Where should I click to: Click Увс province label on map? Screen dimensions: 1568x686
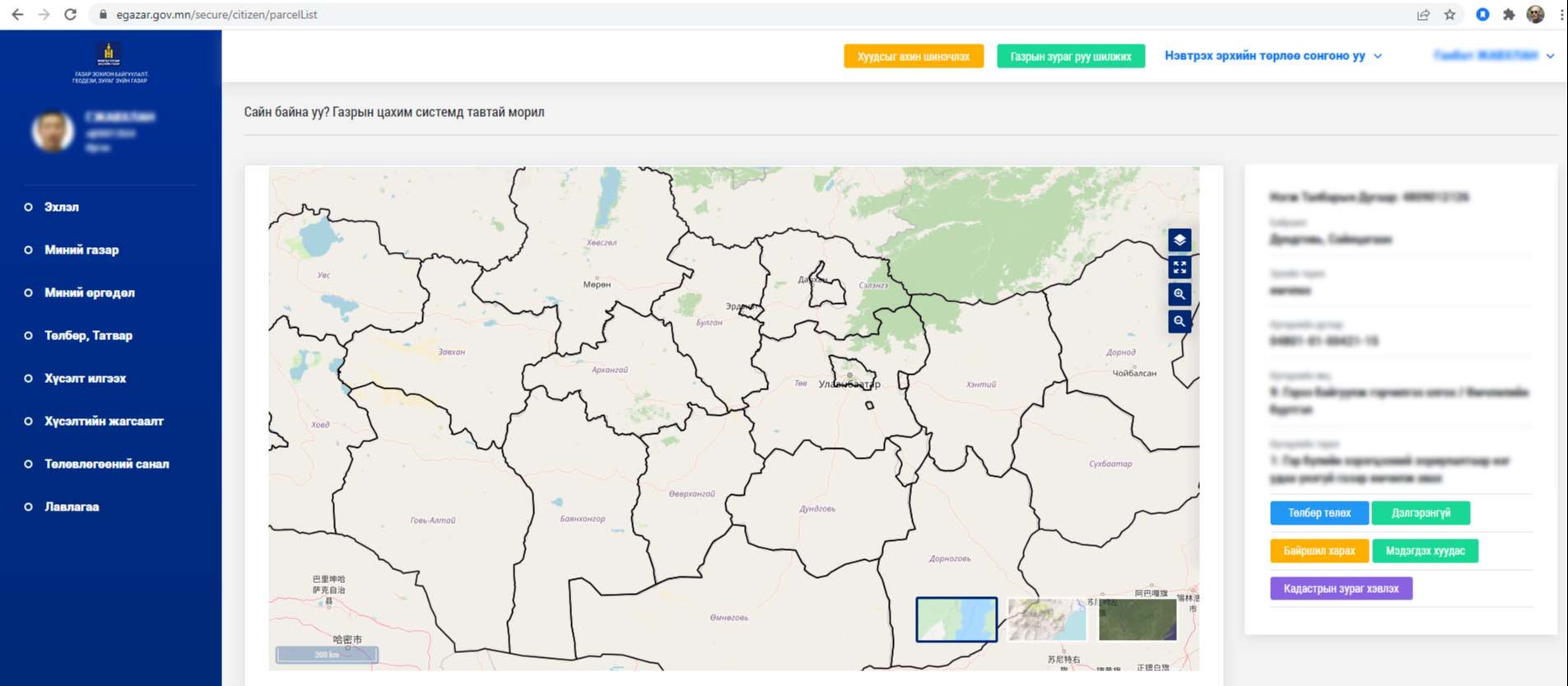pyautogui.click(x=324, y=275)
